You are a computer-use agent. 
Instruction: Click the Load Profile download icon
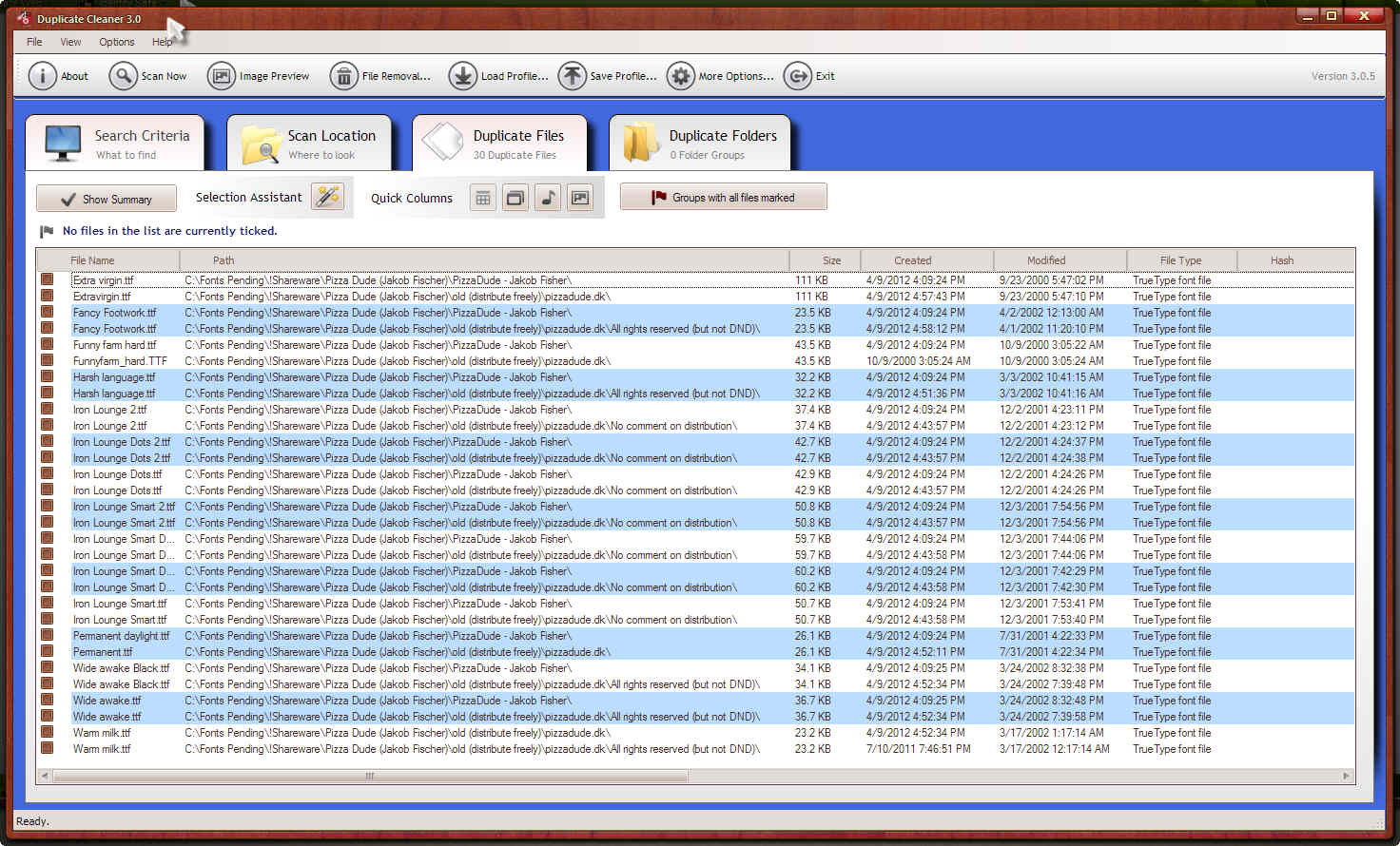tap(463, 76)
